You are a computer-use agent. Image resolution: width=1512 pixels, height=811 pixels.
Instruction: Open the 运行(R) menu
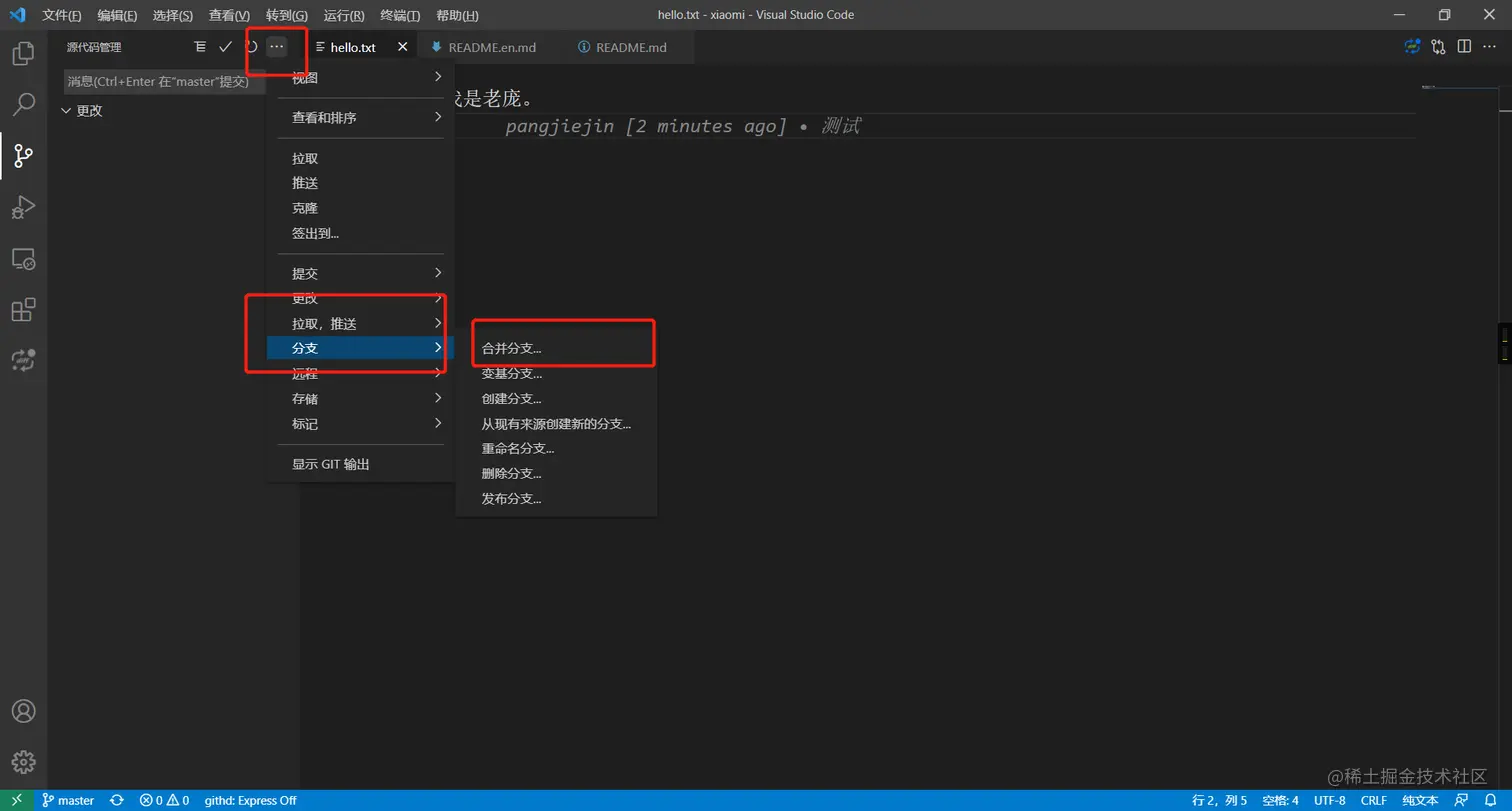tap(344, 15)
